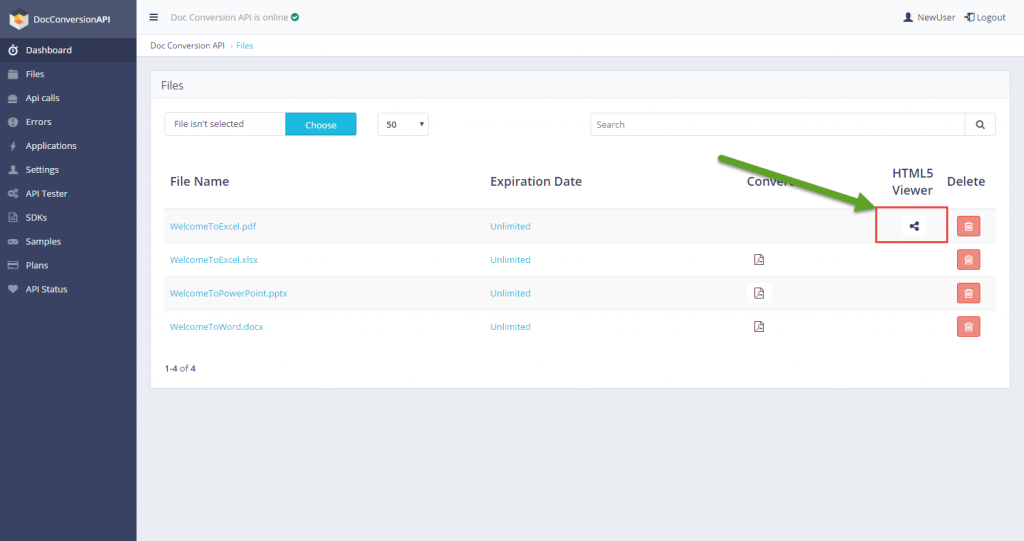Click the "1-4 of 4" pagination text
1024x541 pixels.
(x=180, y=369)
